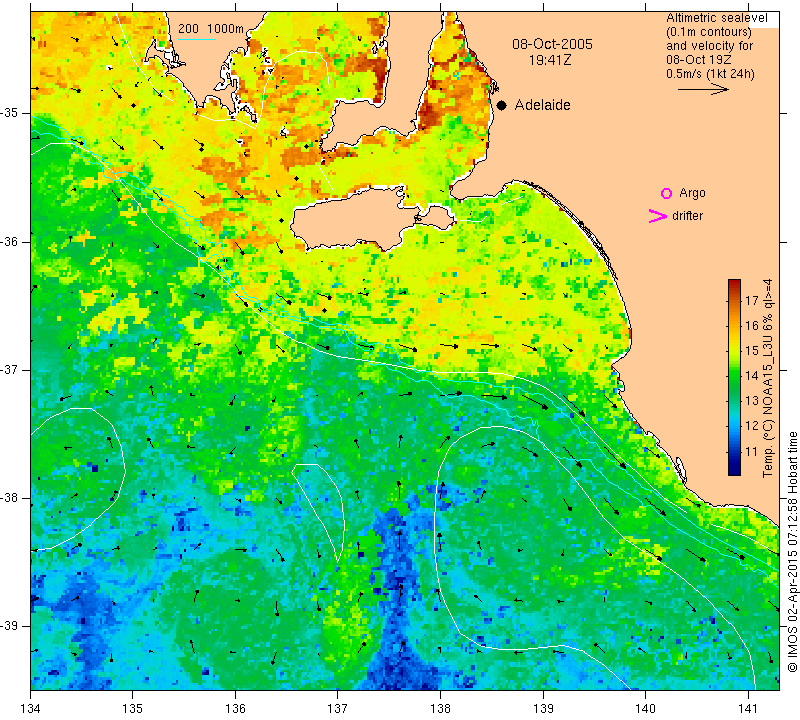Click the colorbar tick label 13
The height and width of the screenshot is (720, 800).
click(752, 401)
